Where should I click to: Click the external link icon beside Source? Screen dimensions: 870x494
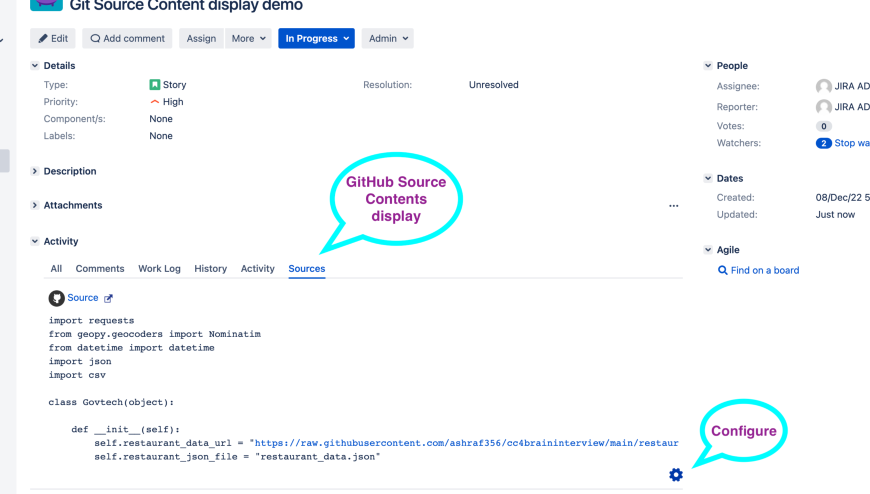point(108,299)
